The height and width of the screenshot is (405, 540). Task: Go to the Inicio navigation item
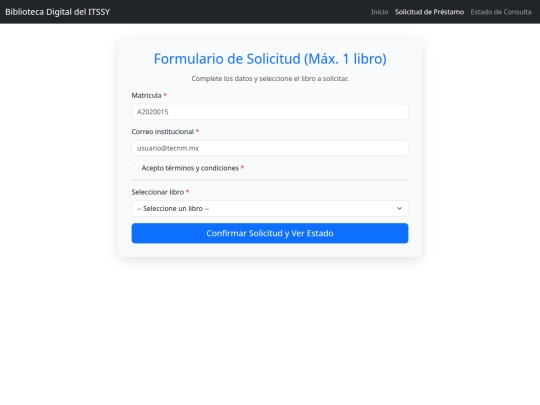click(380, 12)
